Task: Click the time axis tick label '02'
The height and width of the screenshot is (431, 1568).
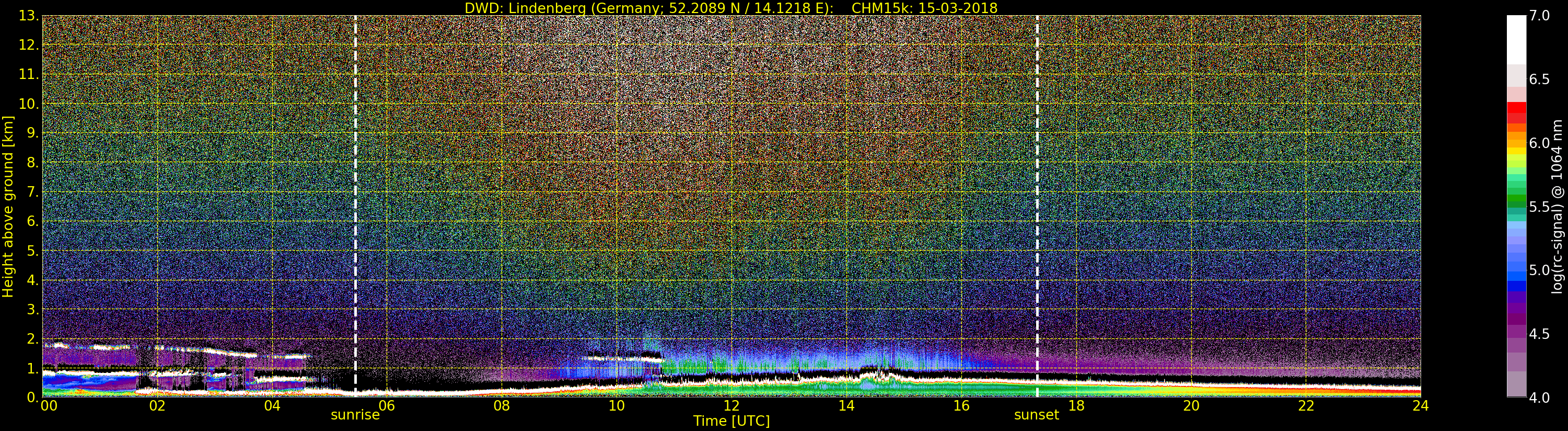Action: tap(157, 405)
